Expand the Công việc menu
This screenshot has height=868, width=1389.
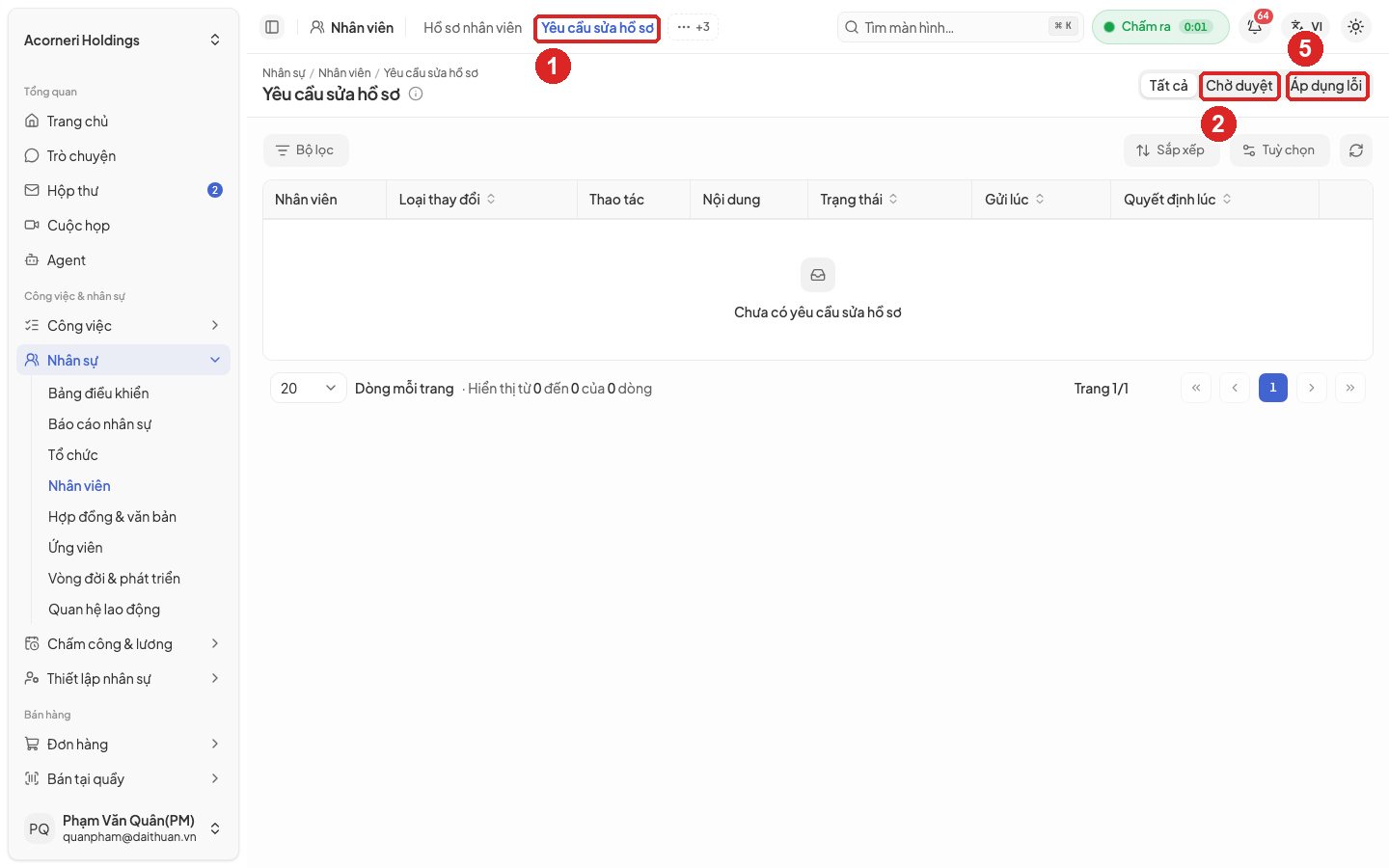[123, 326]
